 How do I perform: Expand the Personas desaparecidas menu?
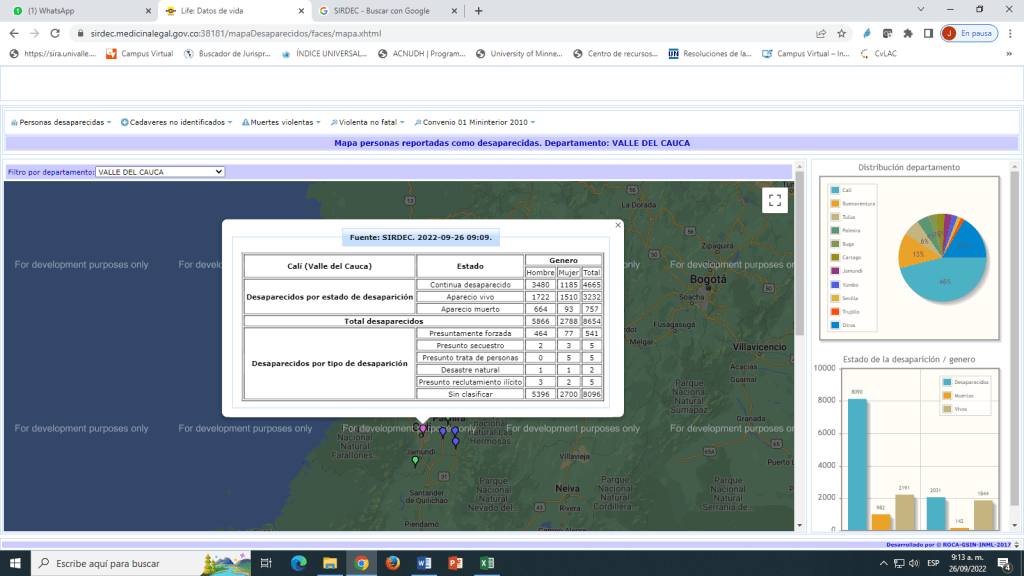[61, 122]
